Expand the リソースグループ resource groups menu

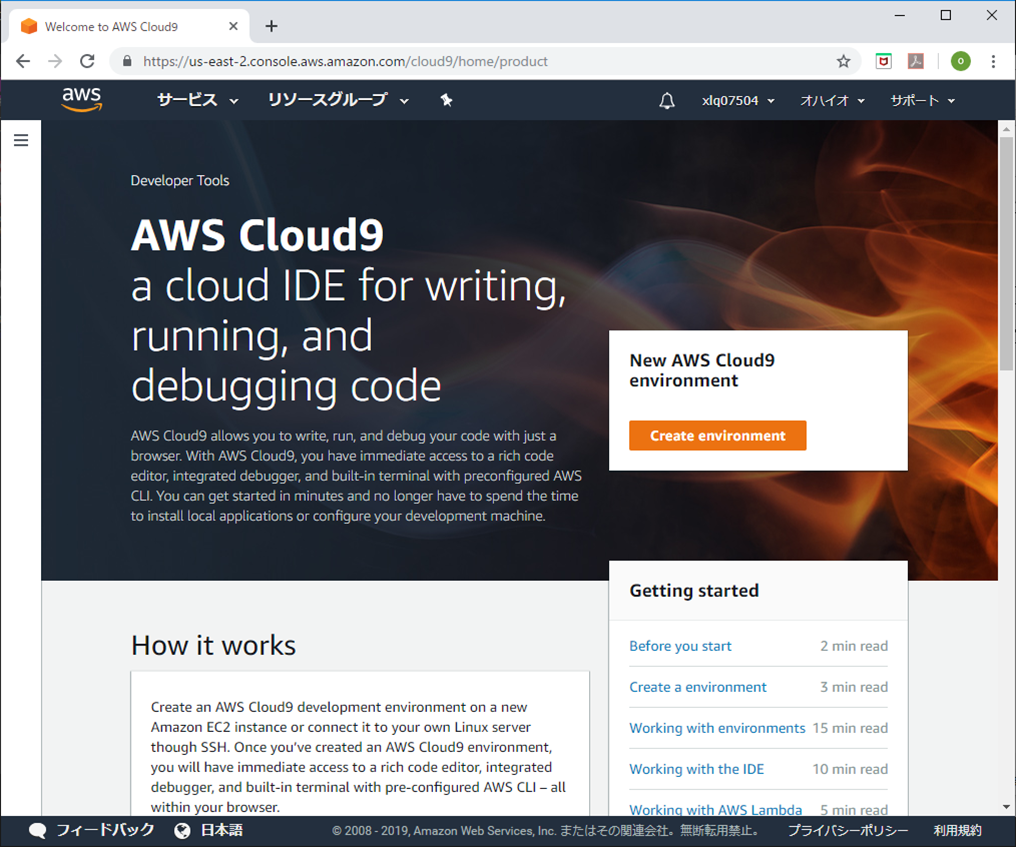[338, 100]
